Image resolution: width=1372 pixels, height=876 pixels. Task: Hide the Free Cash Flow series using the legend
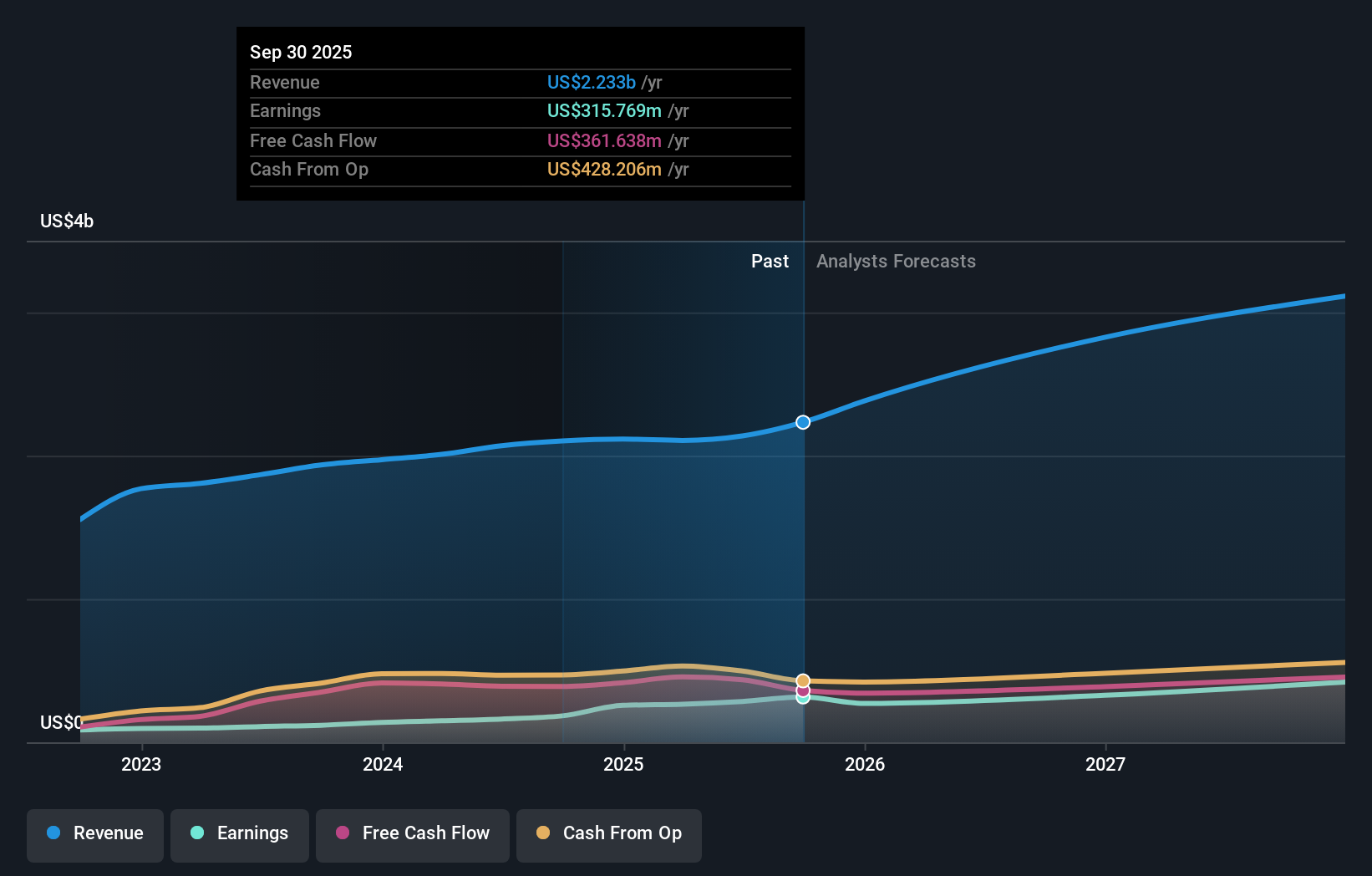[412, 833]
